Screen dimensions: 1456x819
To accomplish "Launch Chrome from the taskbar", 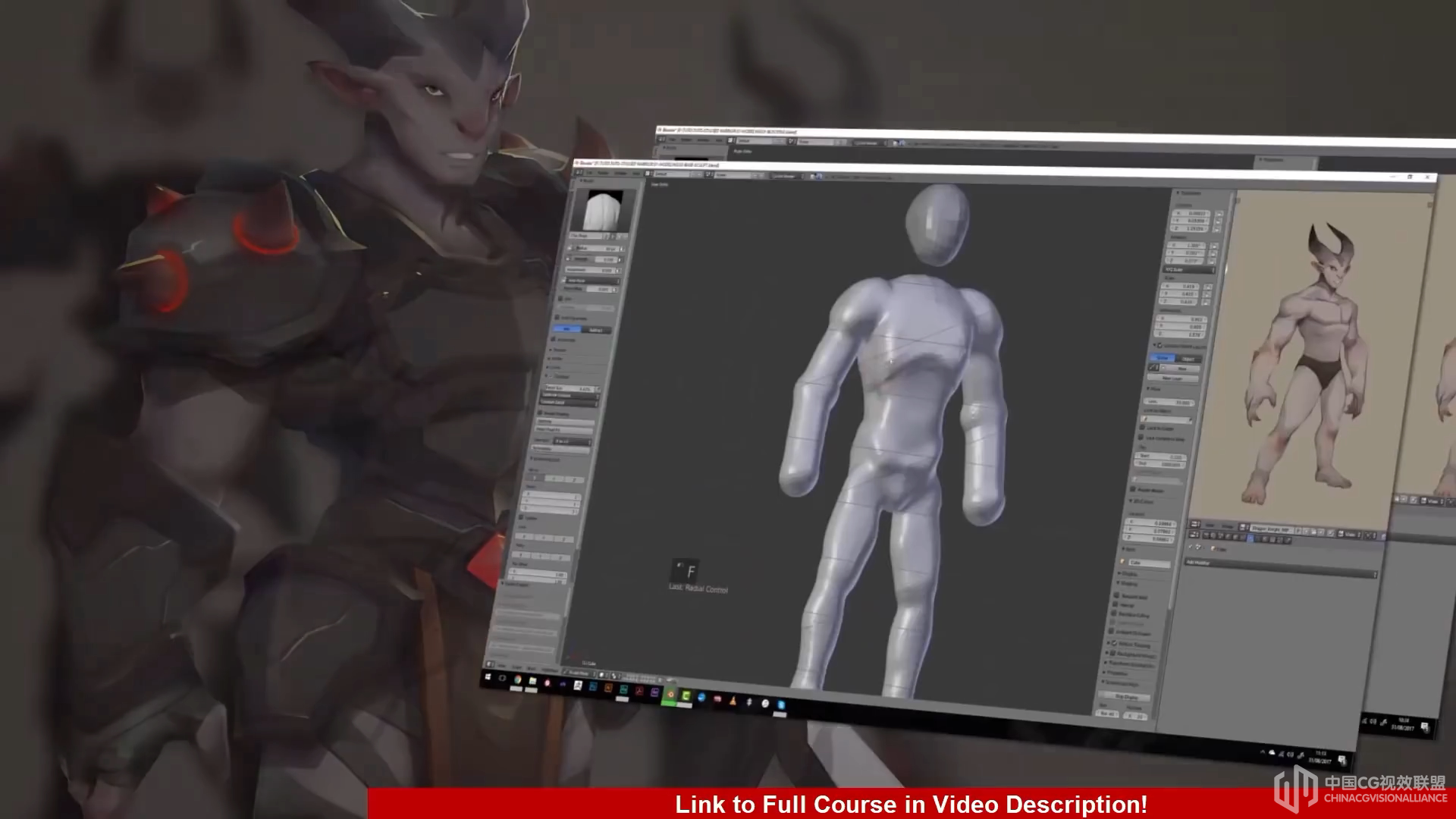I will pyautogui.click(x=517, y=679).
